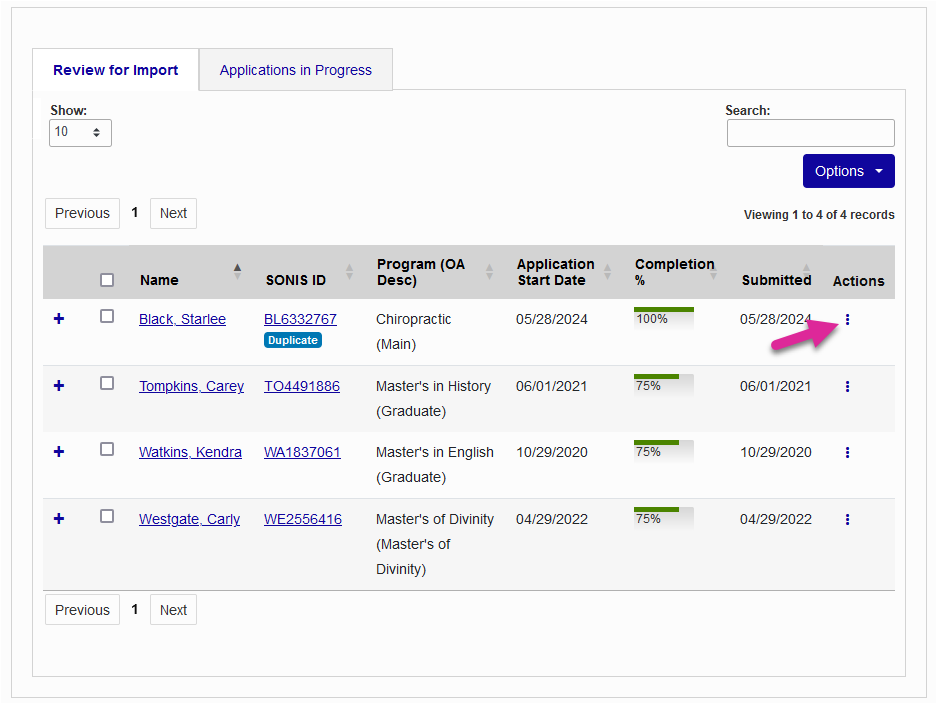Open actions menu for Westgate, Carly
The width and height of the screenshot is (936, 703).
[x=847, y=519]
